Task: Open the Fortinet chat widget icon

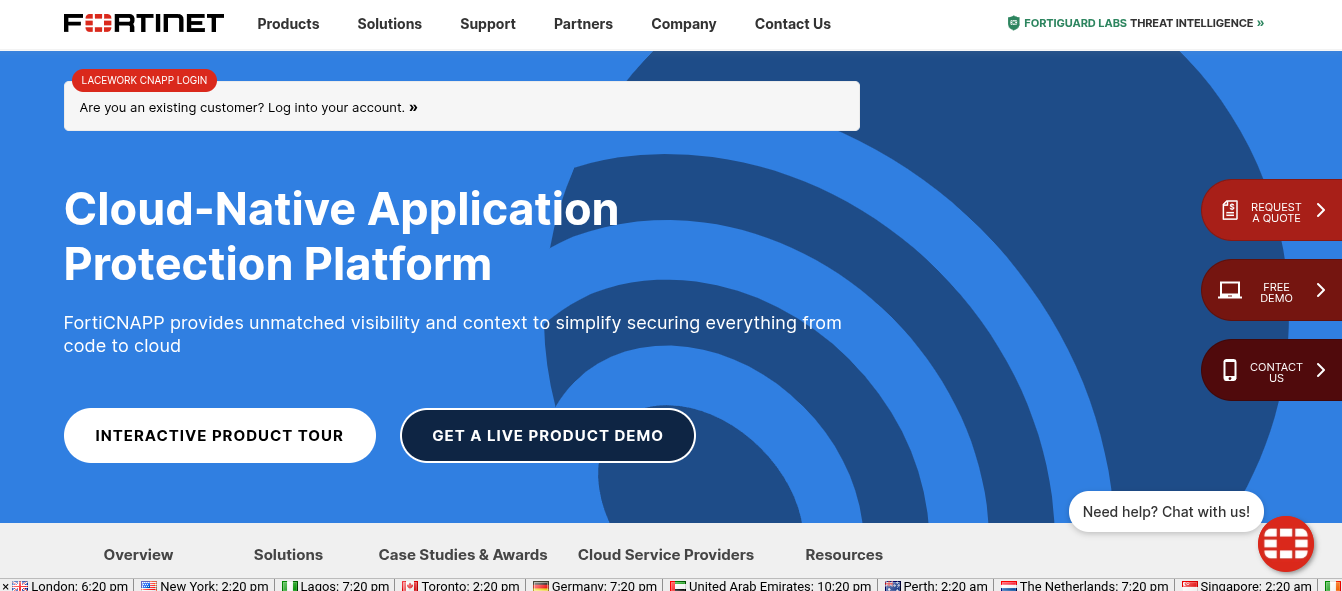Action: point(1286,544)
